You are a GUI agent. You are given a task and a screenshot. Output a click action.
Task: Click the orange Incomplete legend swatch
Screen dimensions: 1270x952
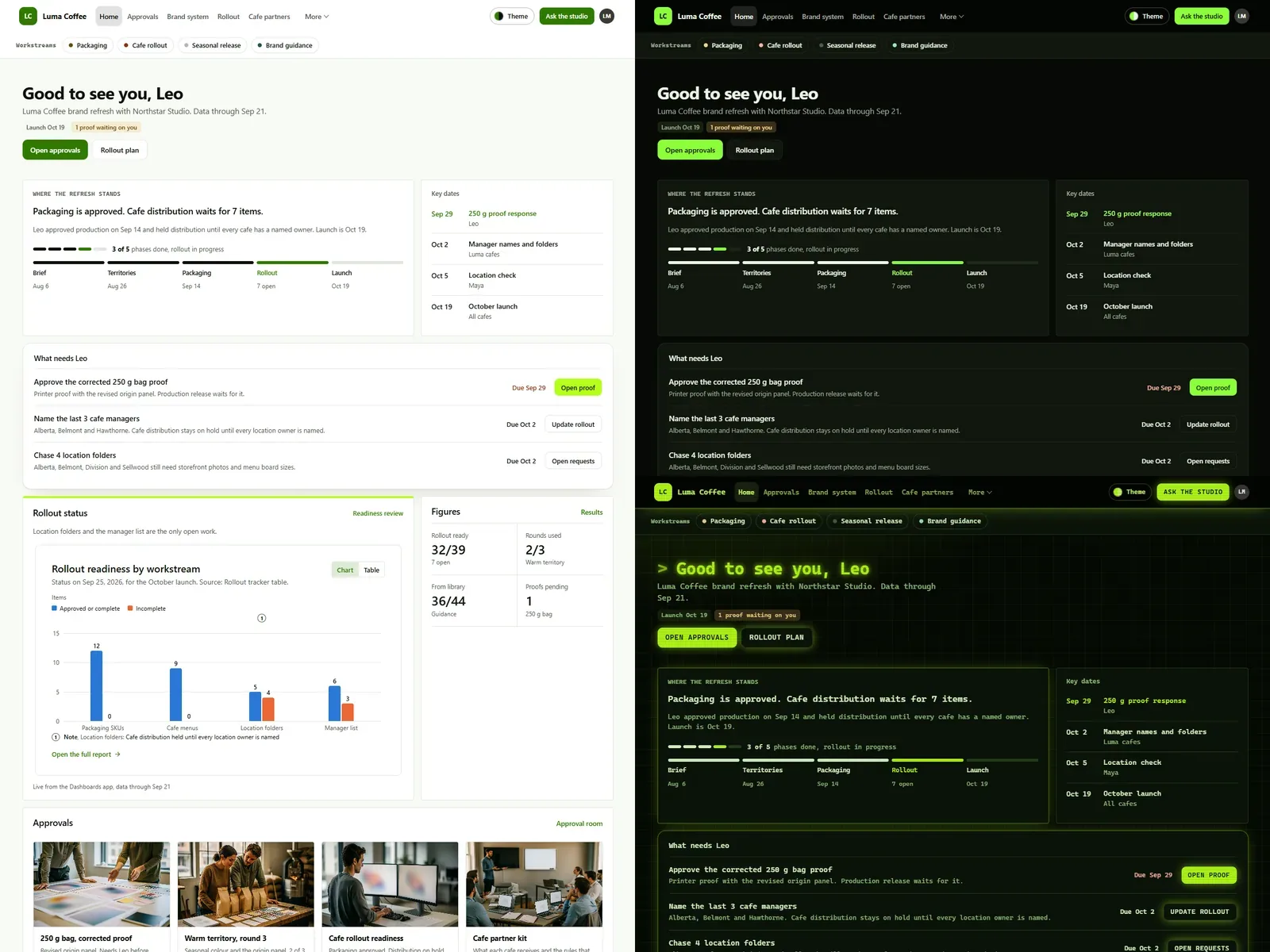point(130,608)
